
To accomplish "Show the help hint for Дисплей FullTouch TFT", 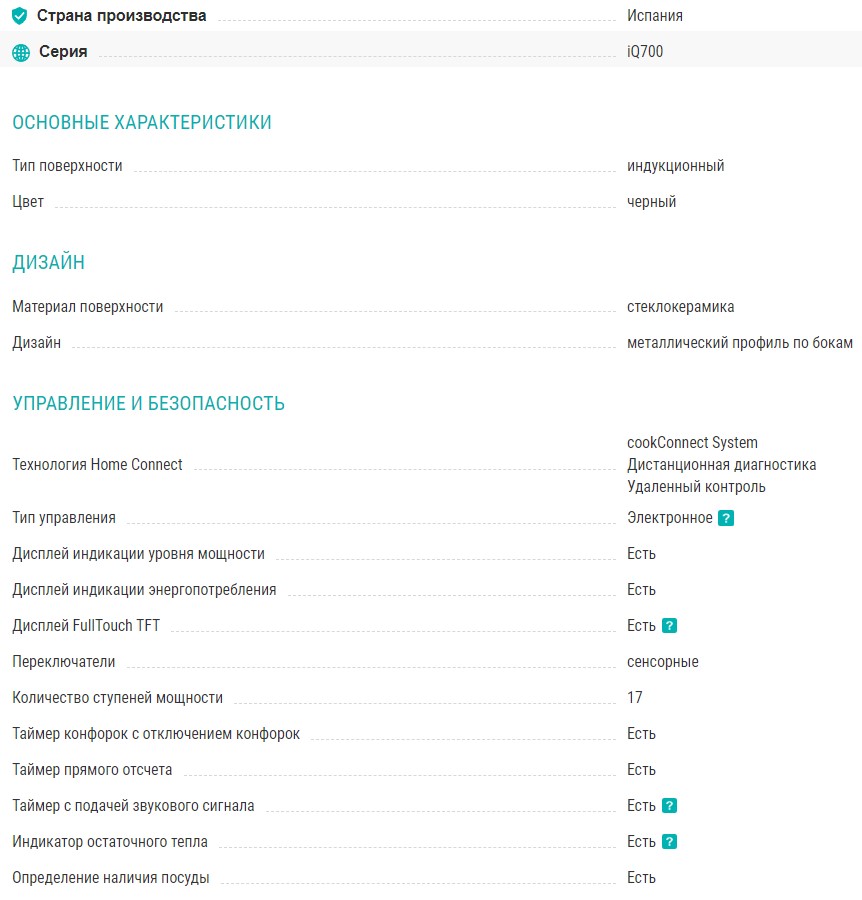I will (x=669, y=626).
